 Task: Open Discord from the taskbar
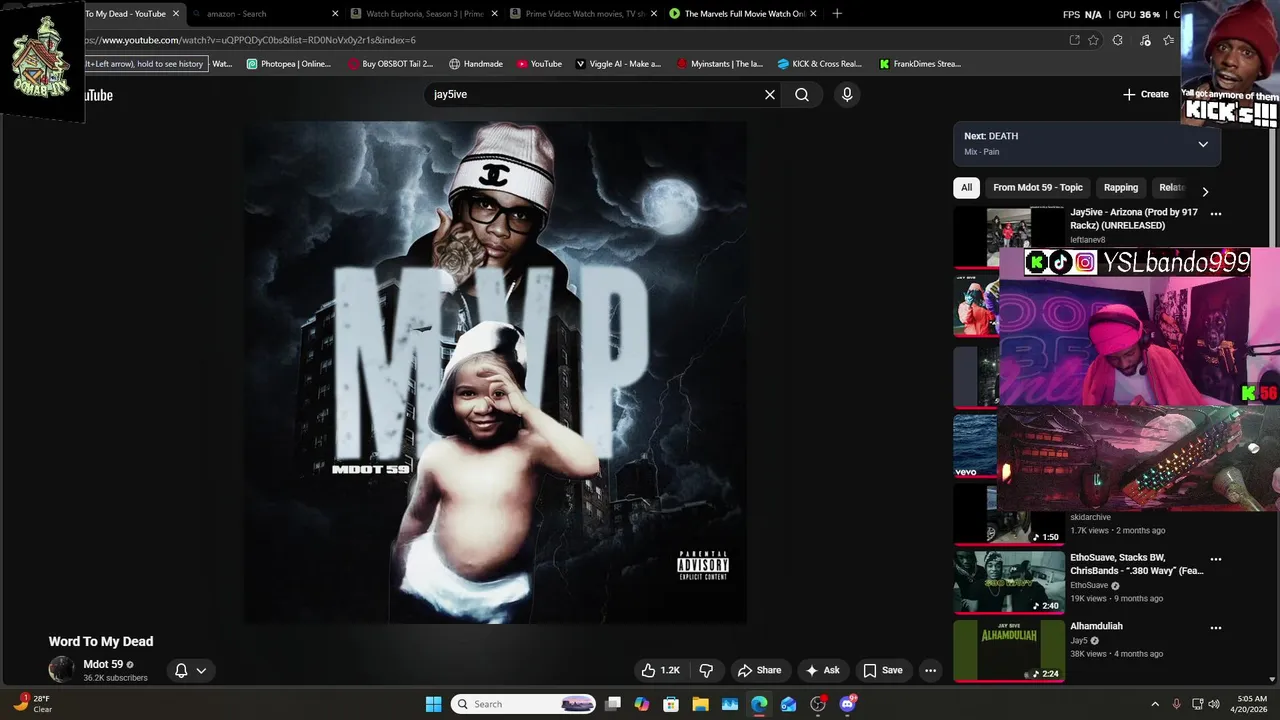coord(848,704)
